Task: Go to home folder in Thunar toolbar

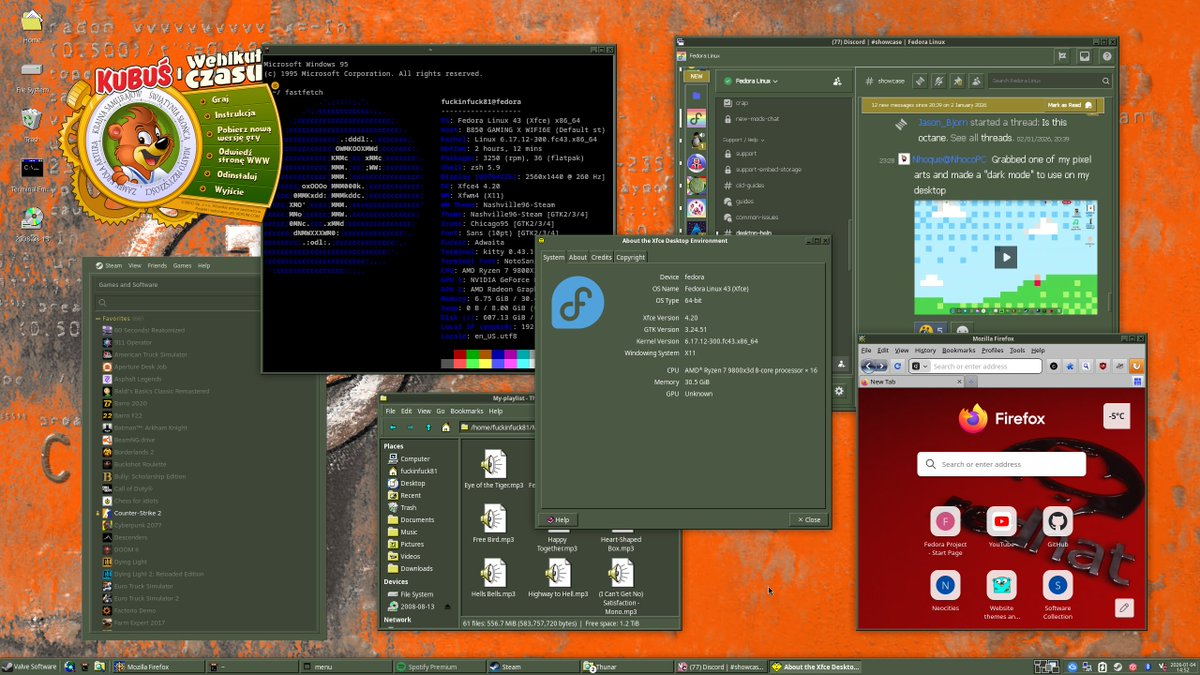Action: (x=446, y=427)
